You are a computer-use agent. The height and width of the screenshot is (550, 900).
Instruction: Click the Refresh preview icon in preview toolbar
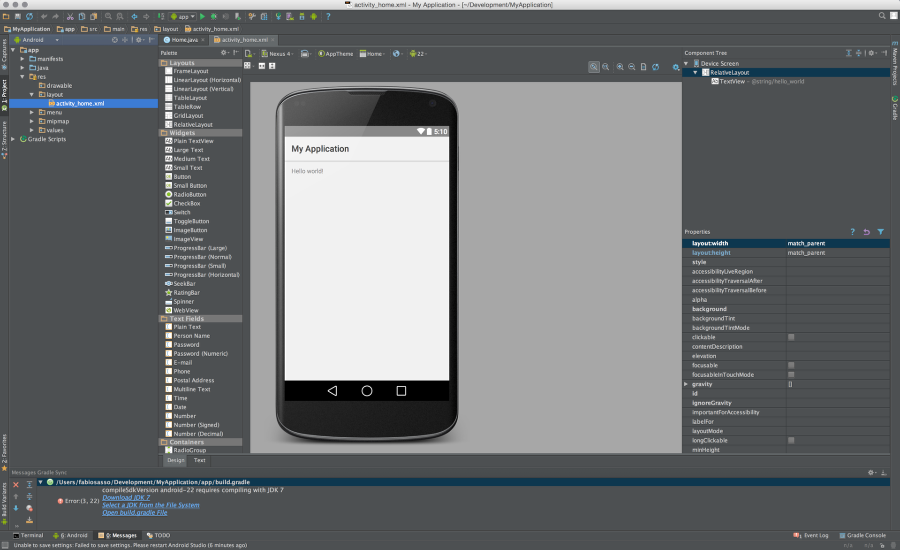tap(655, 67)
